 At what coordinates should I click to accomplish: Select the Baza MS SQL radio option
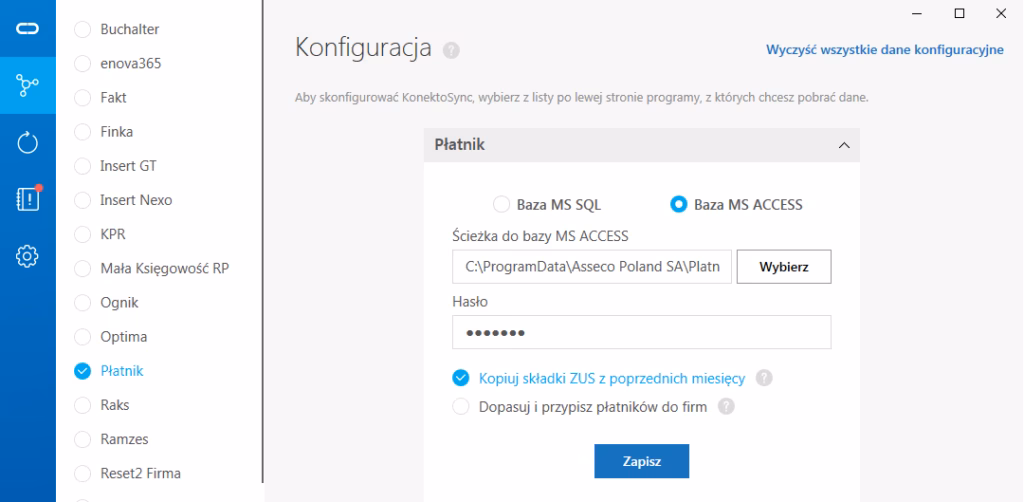pyautogui.click(x=502, y=205)
